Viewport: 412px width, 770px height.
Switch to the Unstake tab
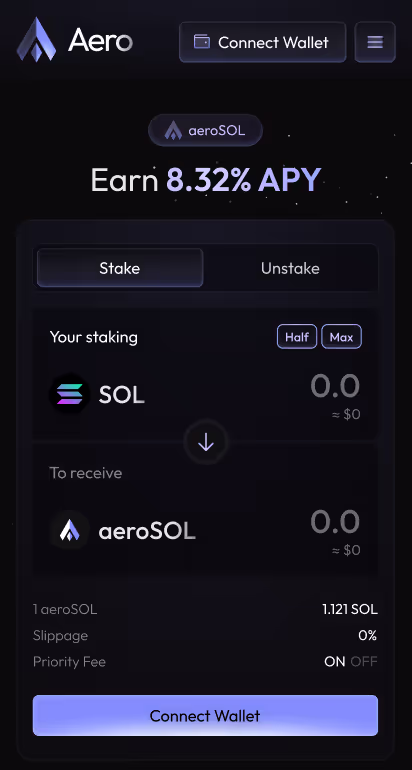[x=290, y=268]
